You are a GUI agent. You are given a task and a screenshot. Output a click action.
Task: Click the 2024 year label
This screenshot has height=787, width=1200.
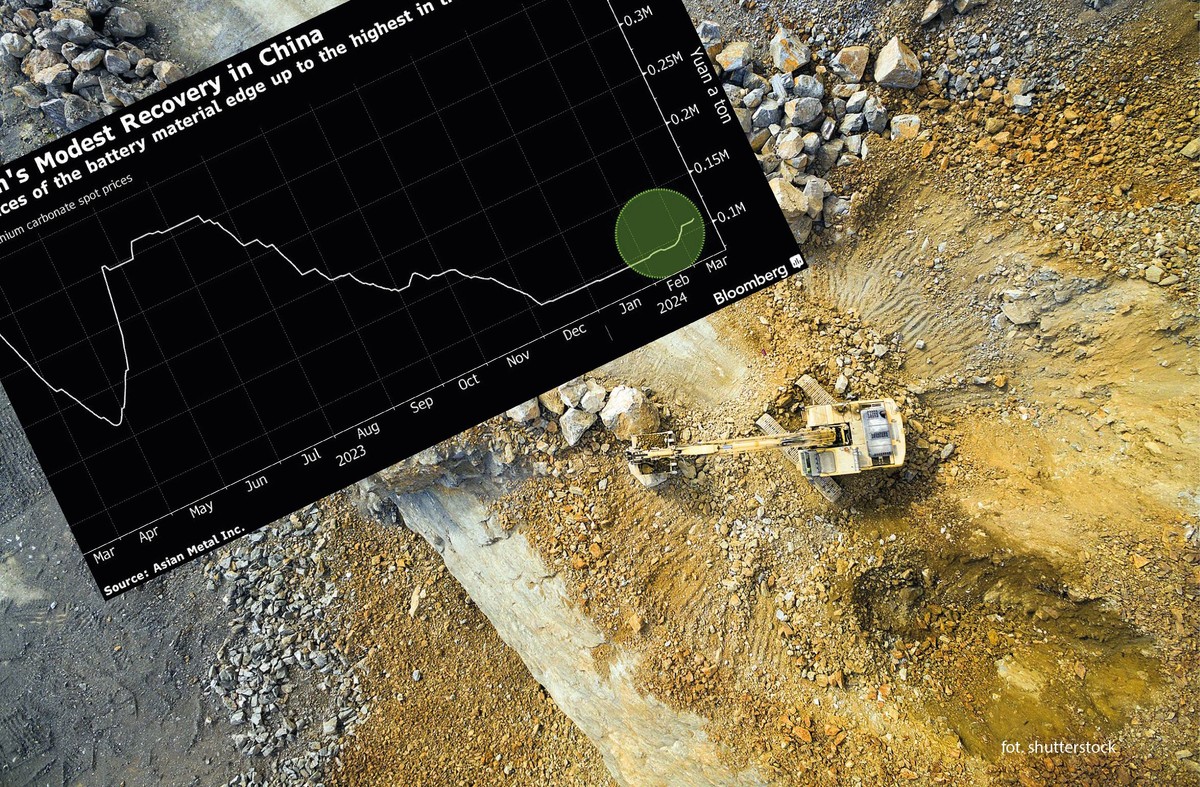pos(672,304)
